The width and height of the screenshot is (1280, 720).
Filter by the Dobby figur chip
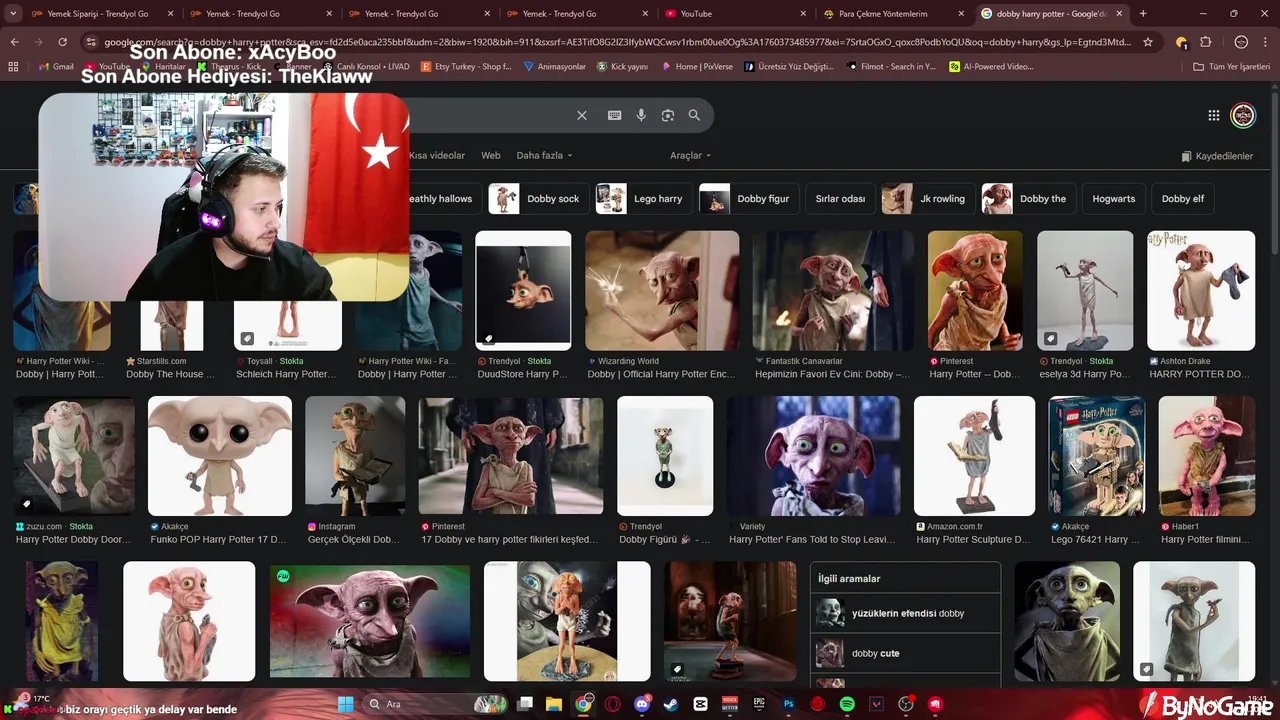748,199
